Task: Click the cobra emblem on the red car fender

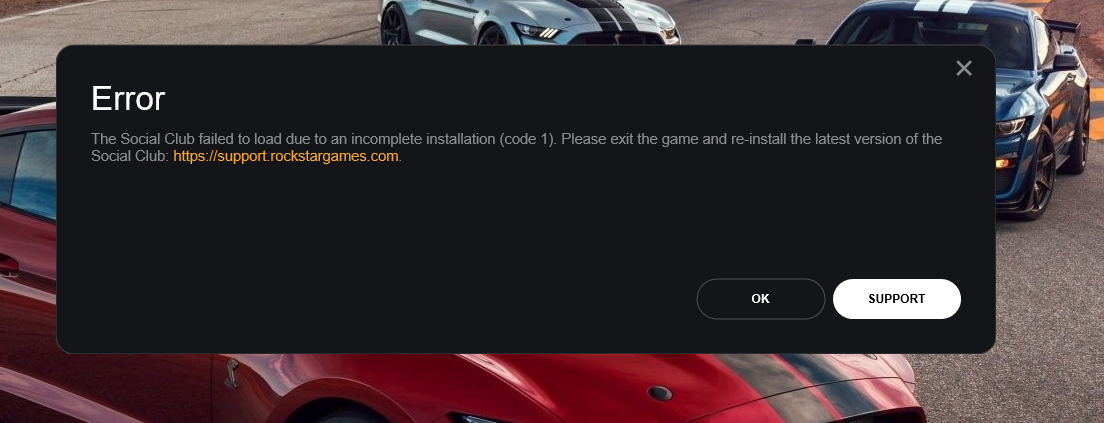Action: 231,373
